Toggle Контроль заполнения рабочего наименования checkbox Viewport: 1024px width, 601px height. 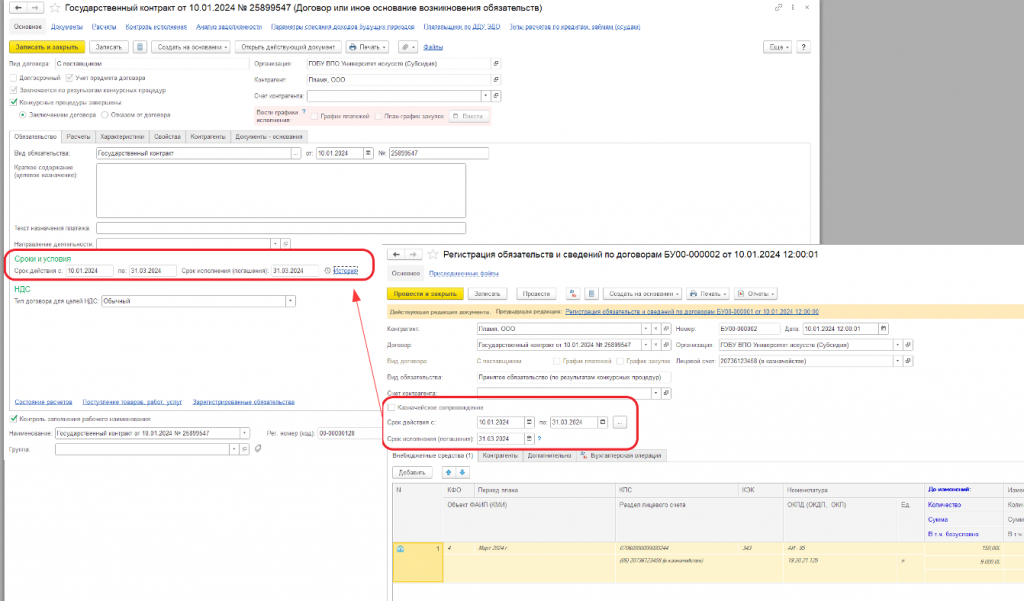point(13,419)
